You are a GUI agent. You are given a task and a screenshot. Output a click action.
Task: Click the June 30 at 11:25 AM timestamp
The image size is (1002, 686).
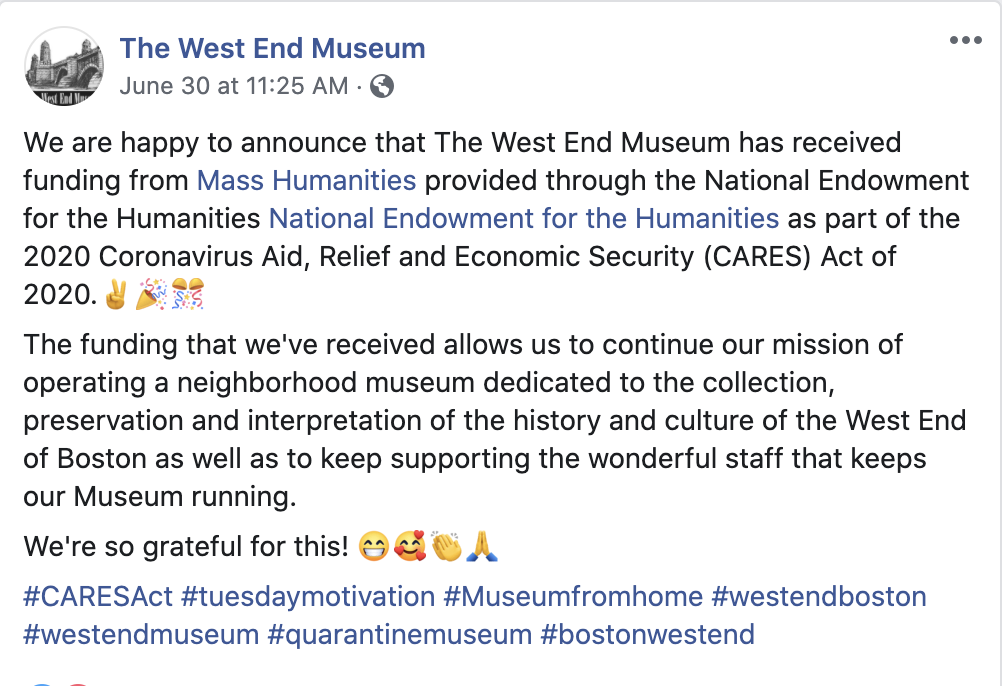click(233, 86)
